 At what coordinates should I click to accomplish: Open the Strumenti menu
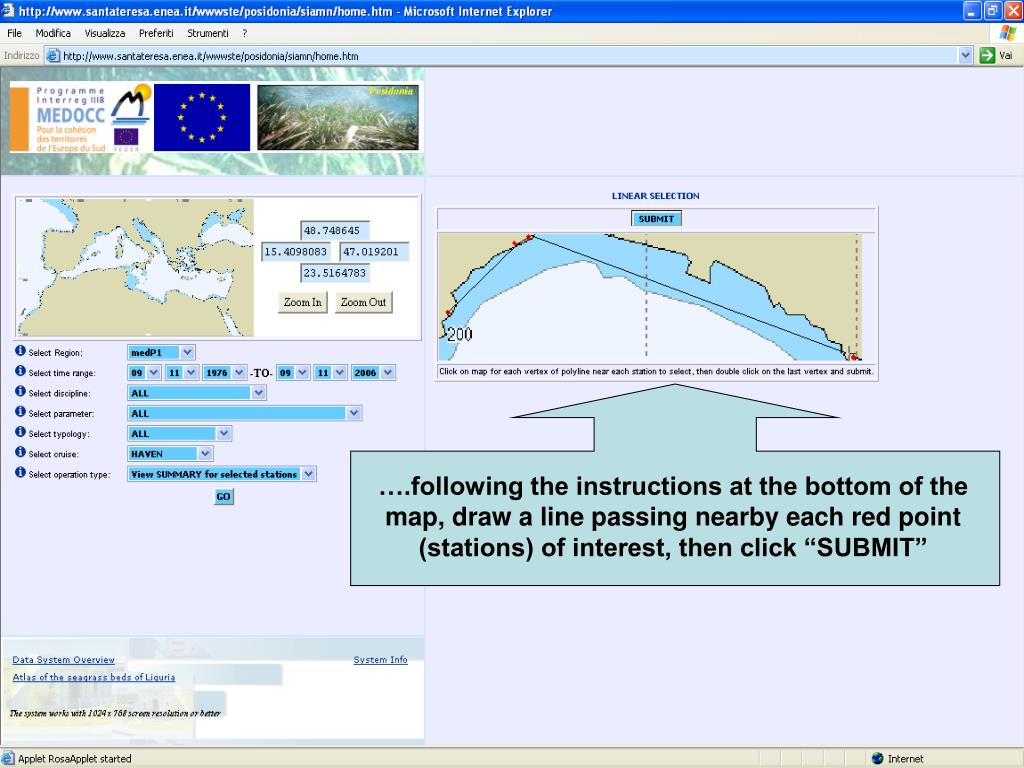tap(208, 33)
